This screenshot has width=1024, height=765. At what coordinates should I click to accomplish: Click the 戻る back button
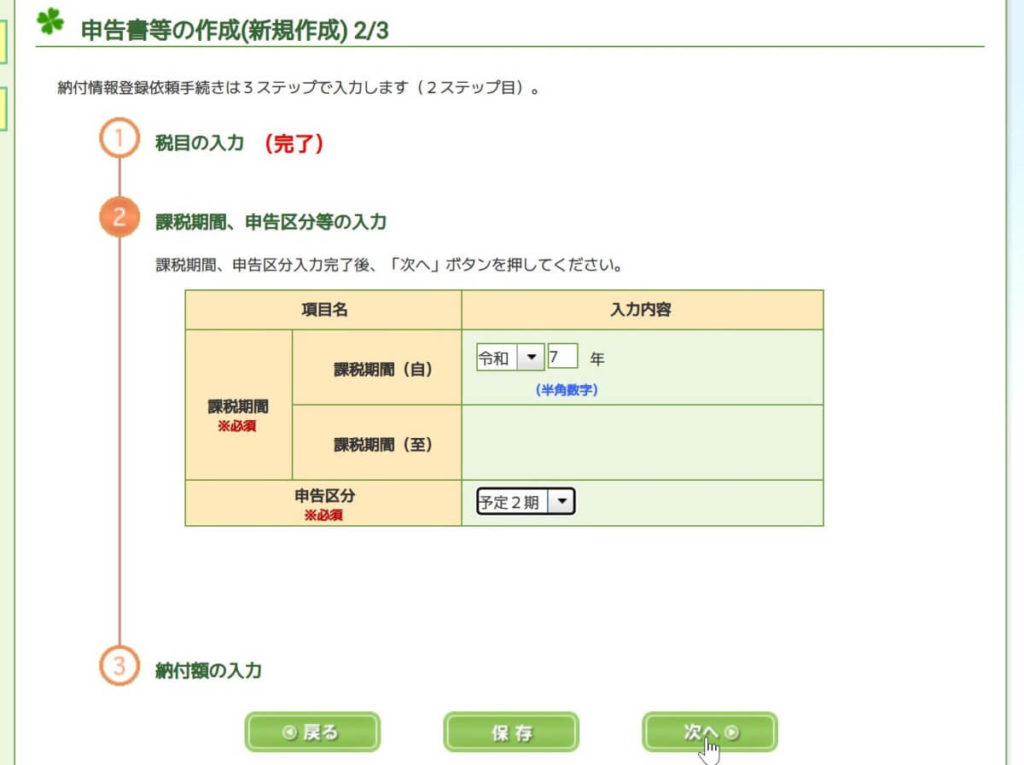312,732
